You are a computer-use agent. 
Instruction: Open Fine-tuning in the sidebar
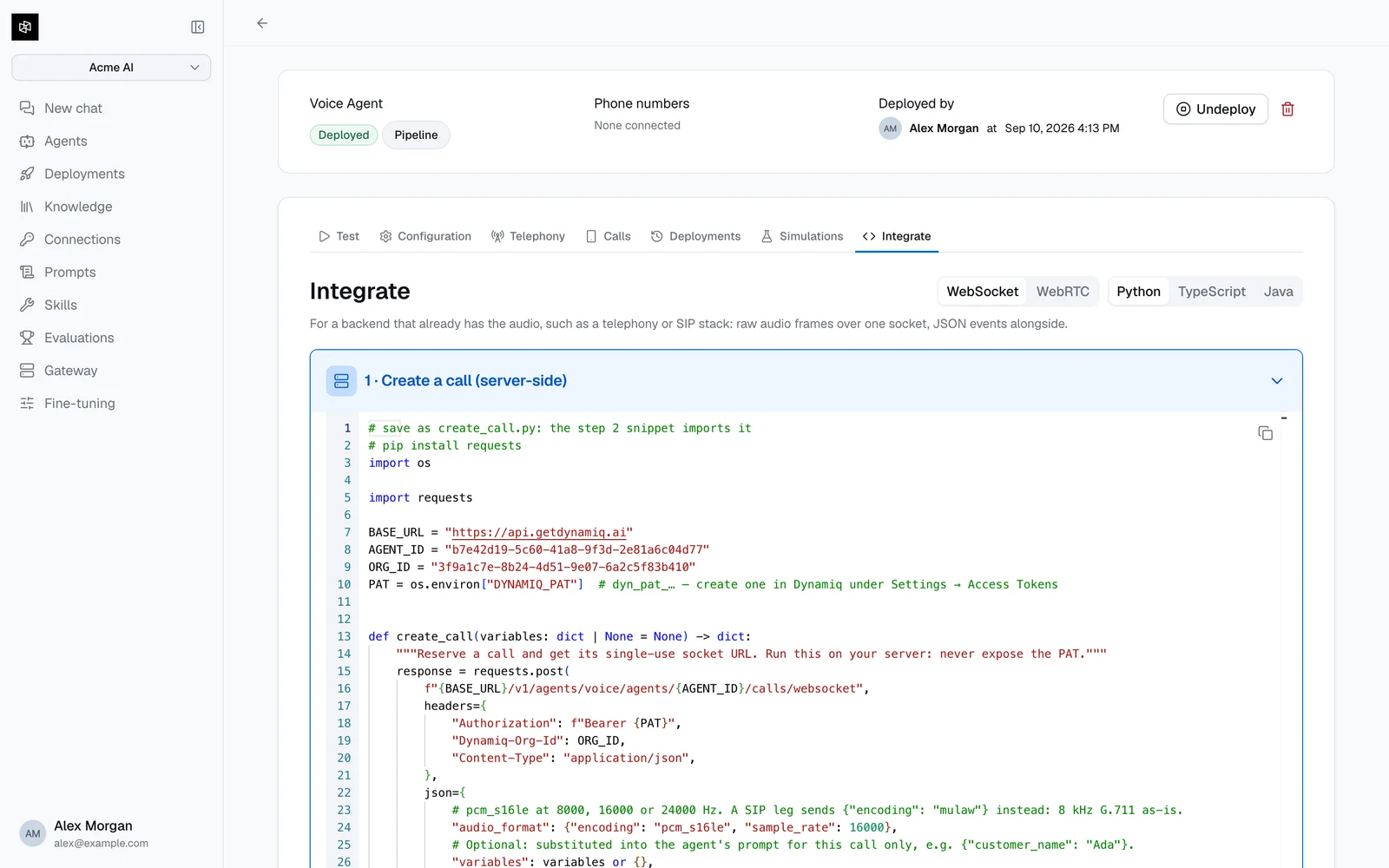click(x=111, y=404)
